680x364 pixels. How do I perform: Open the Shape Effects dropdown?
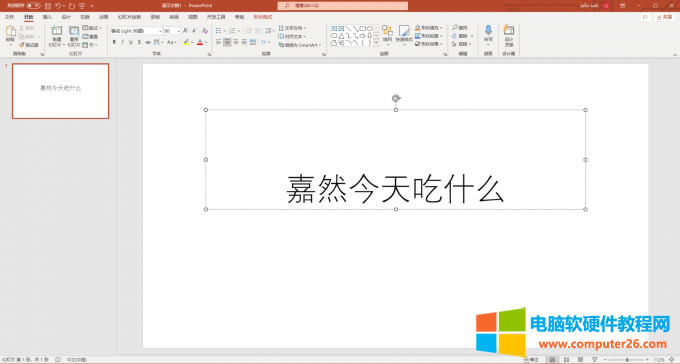428,44
